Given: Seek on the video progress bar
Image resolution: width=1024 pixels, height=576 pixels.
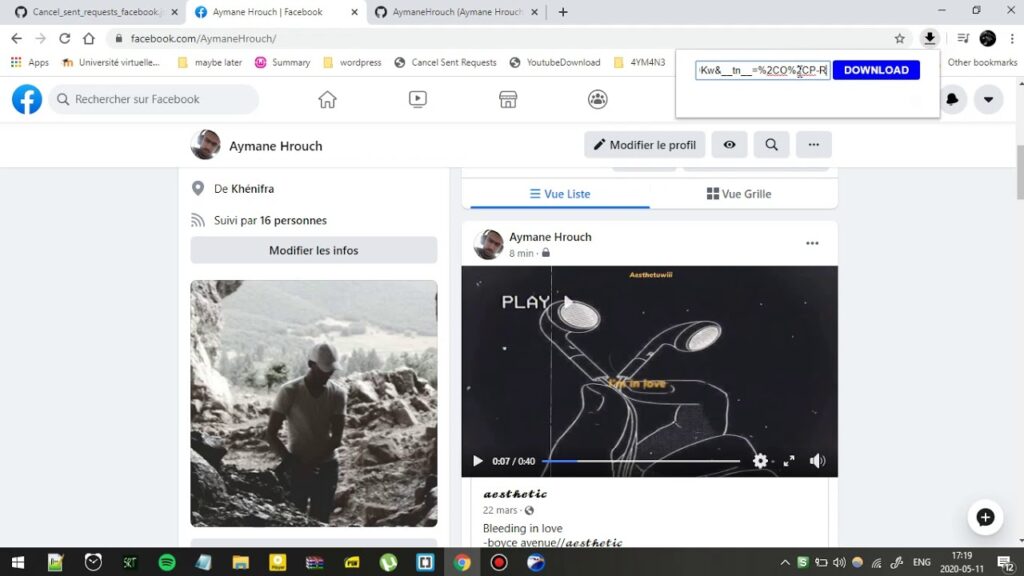Looking at the screenshot, I should tap(641, 461).
